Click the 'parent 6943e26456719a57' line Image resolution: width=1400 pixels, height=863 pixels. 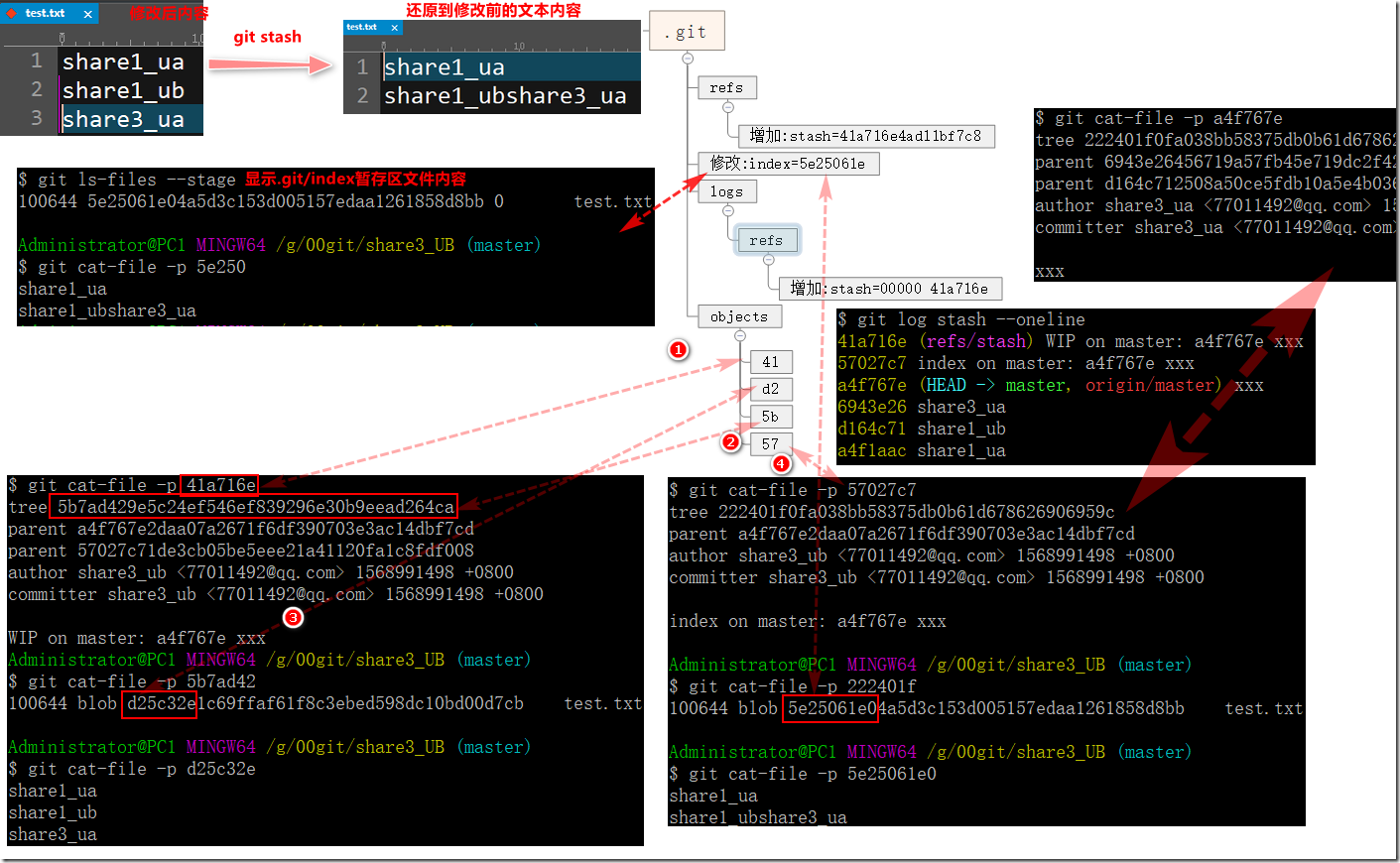[x=1214, y=162]
